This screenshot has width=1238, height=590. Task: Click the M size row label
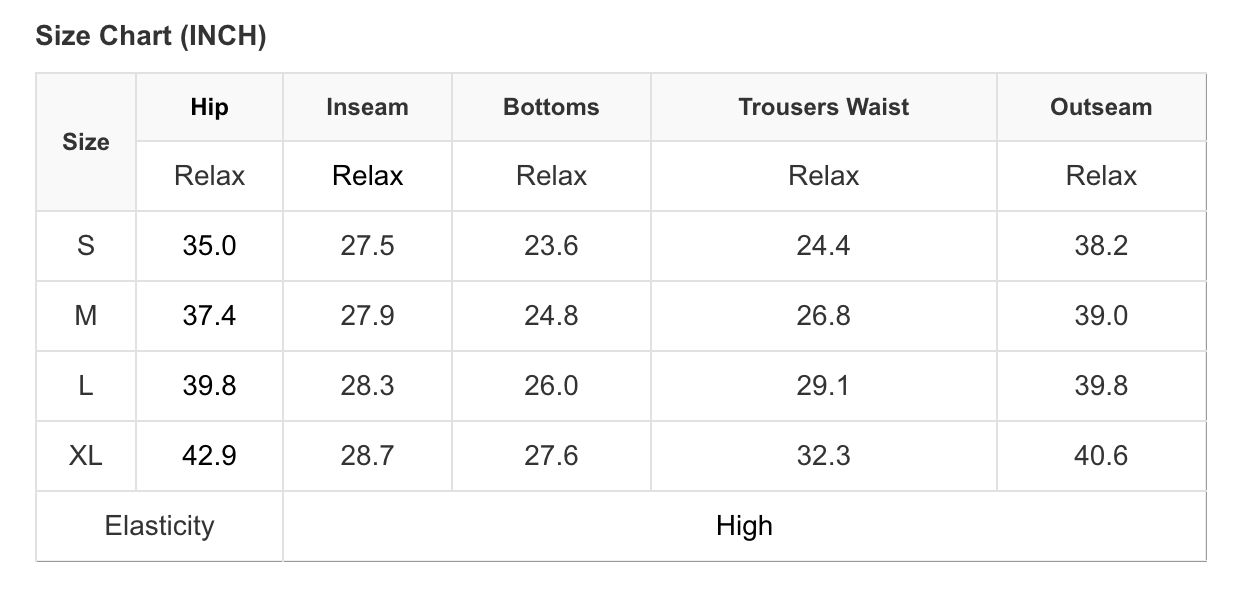click(x=86, y=316)
